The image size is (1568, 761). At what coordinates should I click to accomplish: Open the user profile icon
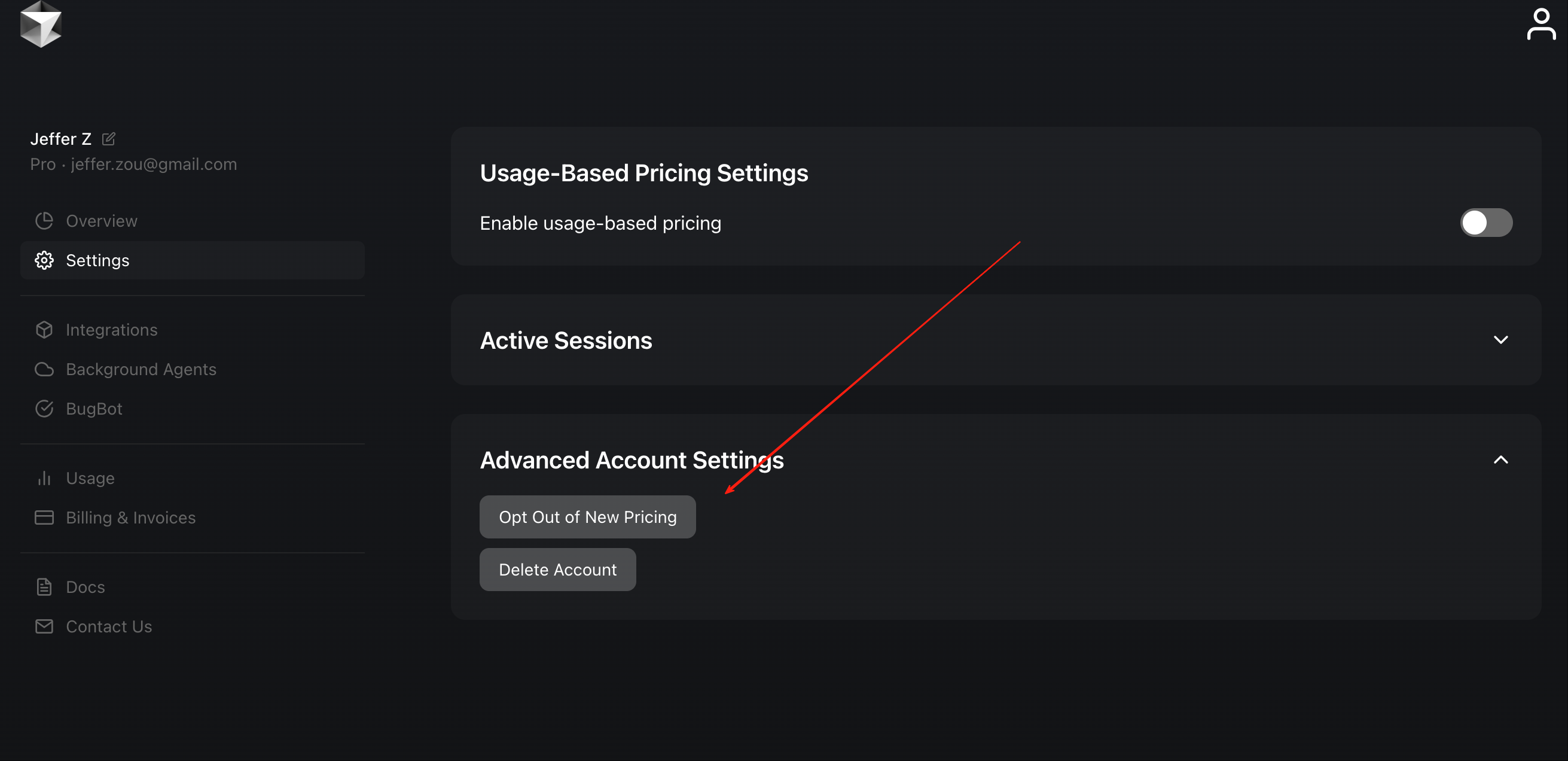(x=1540, y=25)
